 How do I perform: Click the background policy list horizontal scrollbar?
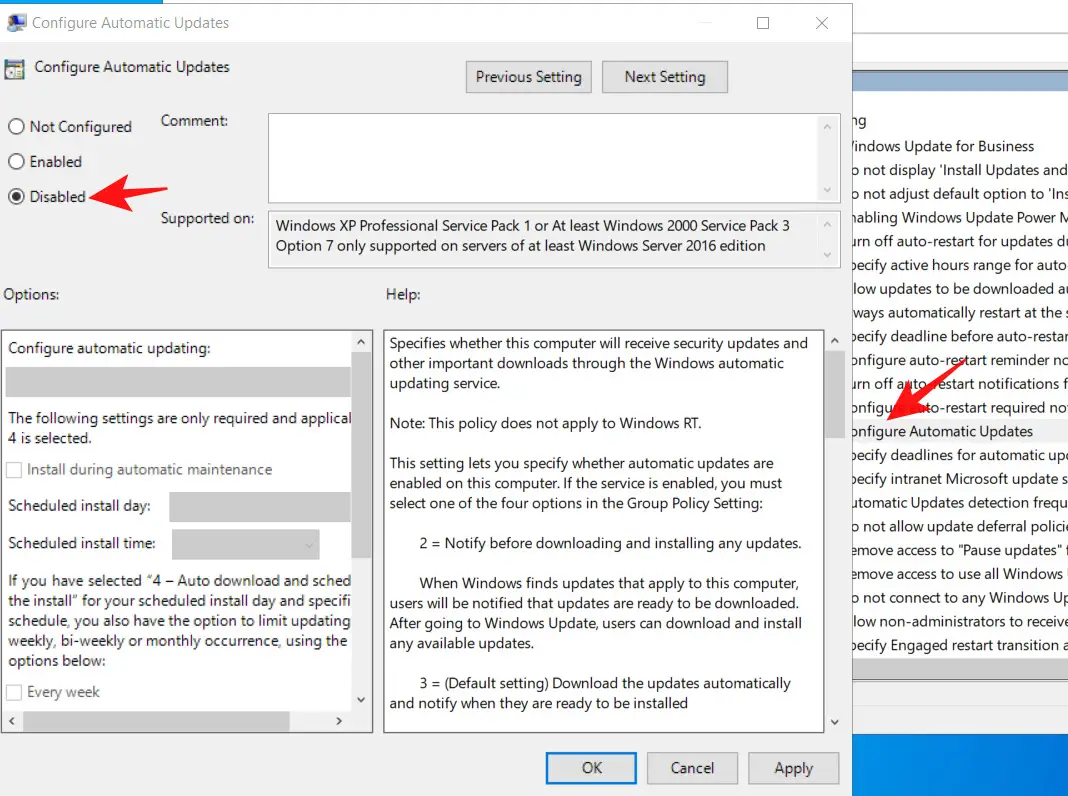(x=960, y=669)
